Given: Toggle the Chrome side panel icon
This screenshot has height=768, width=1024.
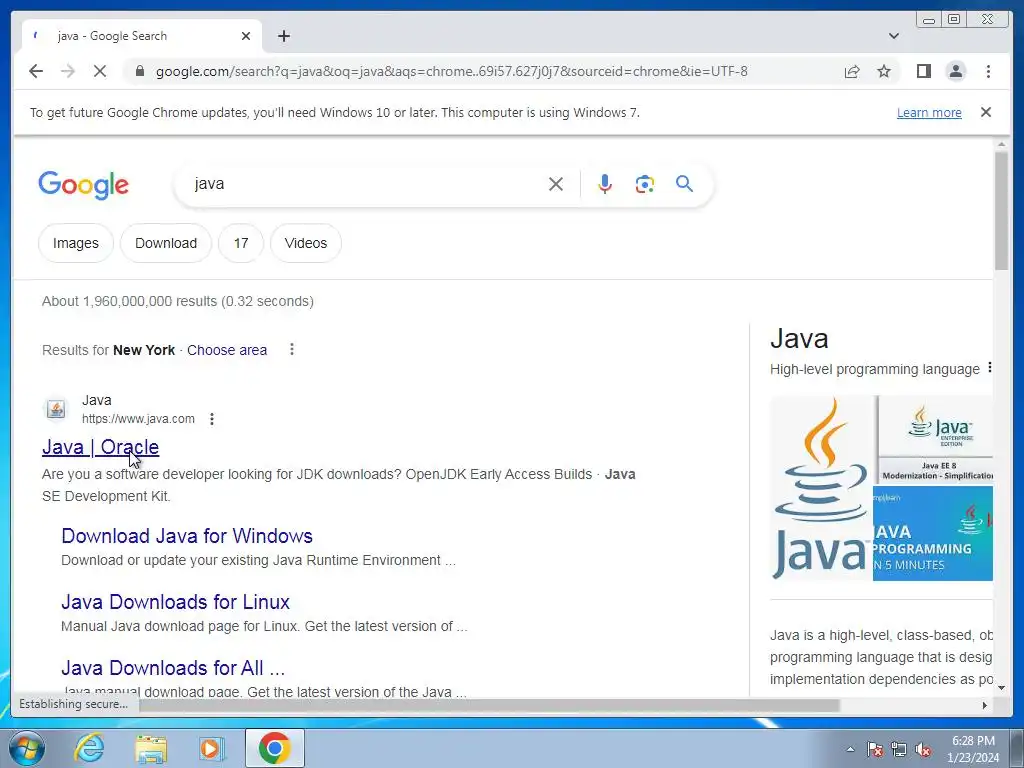Looking at the screenshot, I should tap(923, 71).
